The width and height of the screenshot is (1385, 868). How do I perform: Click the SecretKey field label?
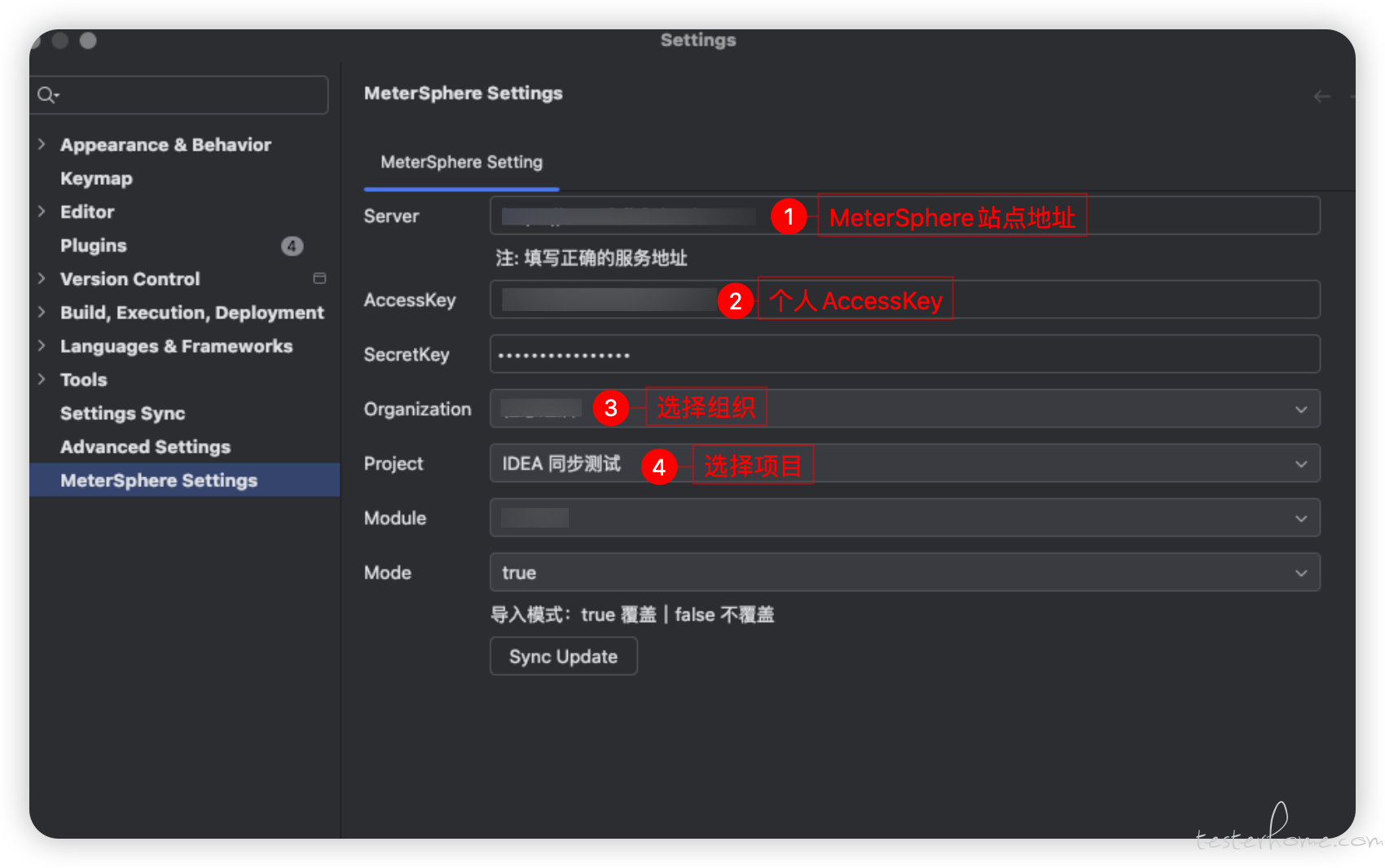407,354
